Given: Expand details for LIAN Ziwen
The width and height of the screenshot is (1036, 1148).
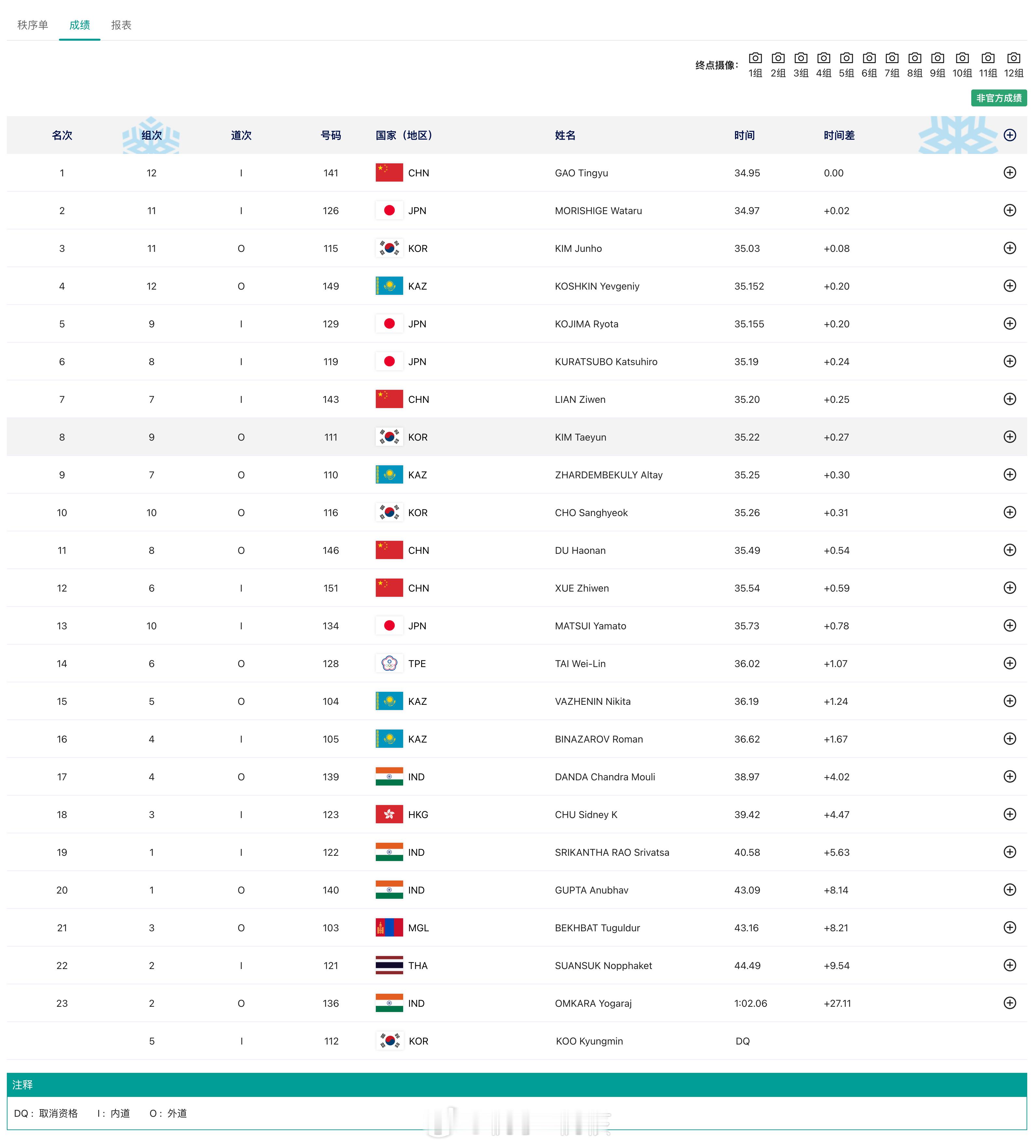Looking at the screenshot, I should 1009,399.
